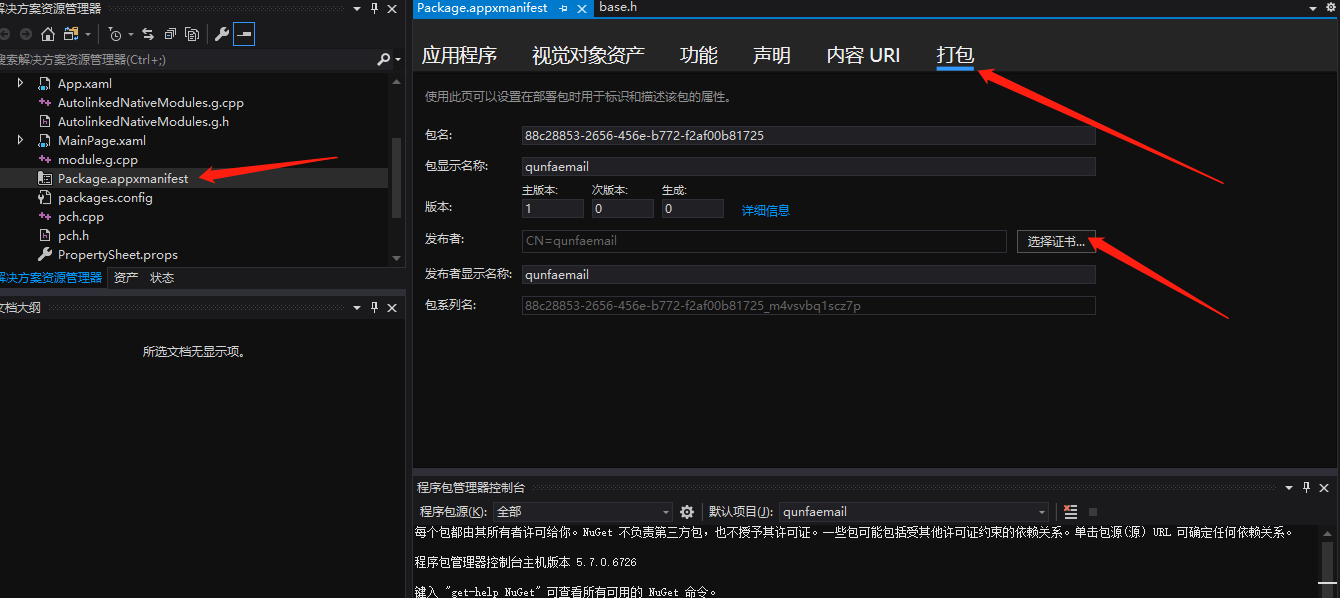Clear the Package Manager Console output icon
This screenshot has width=1340, height=598.
click(x=1070, y=511)
